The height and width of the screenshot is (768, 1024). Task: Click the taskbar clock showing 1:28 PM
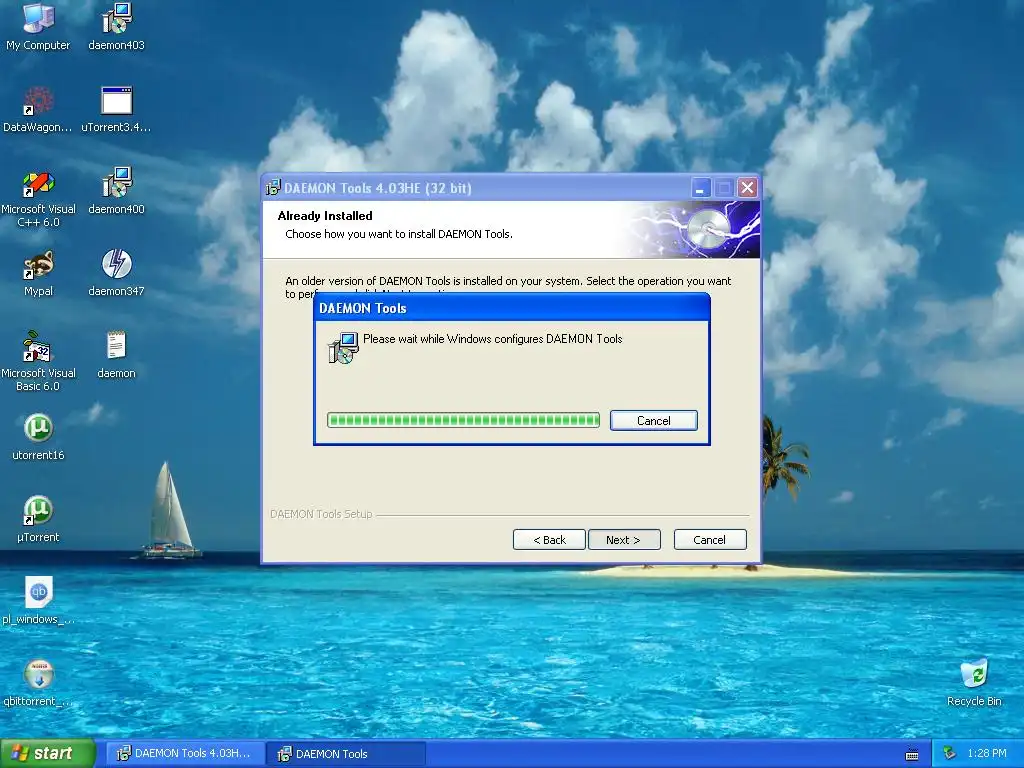(987, 753)
